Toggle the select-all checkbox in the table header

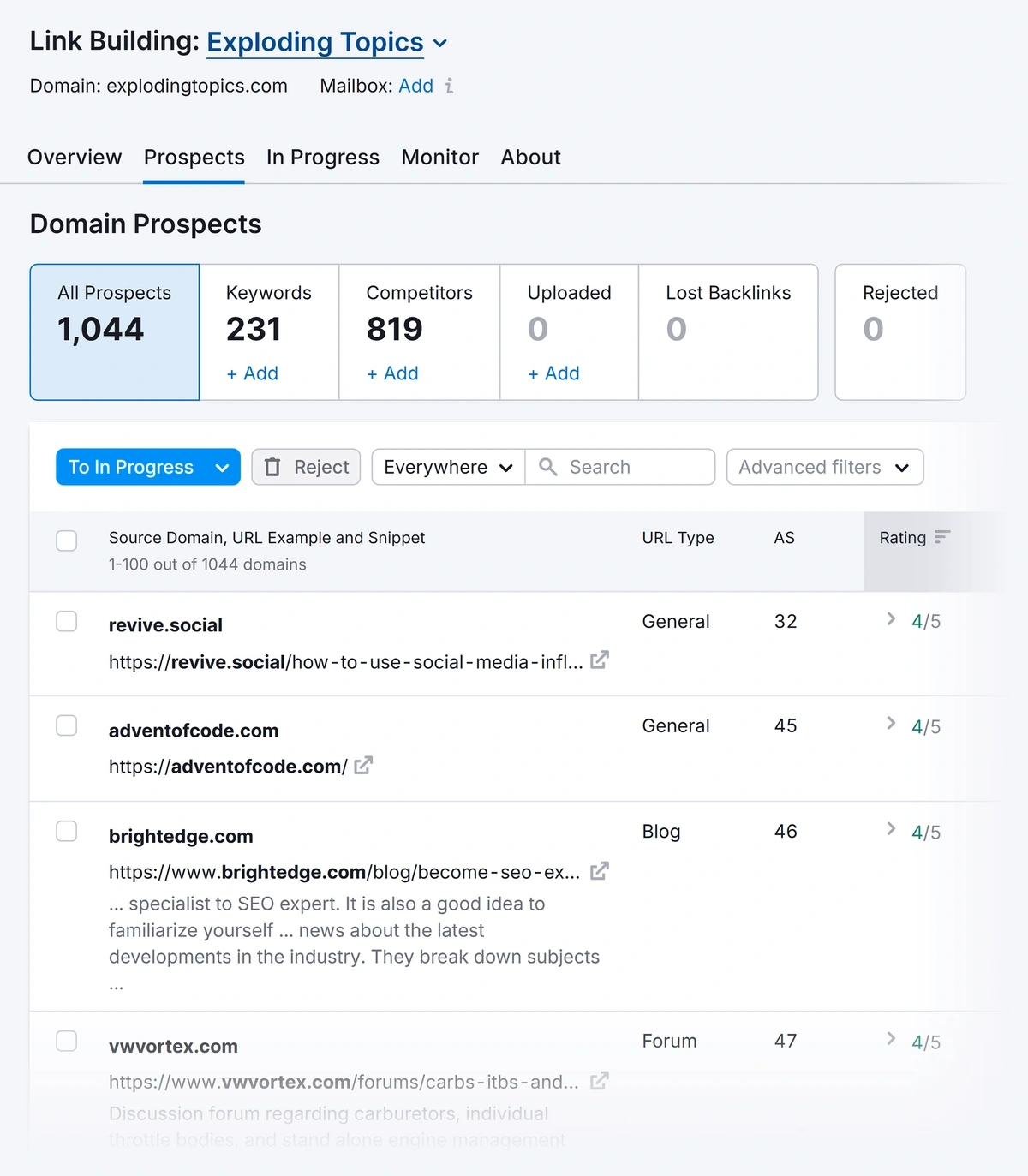point(67,540)
